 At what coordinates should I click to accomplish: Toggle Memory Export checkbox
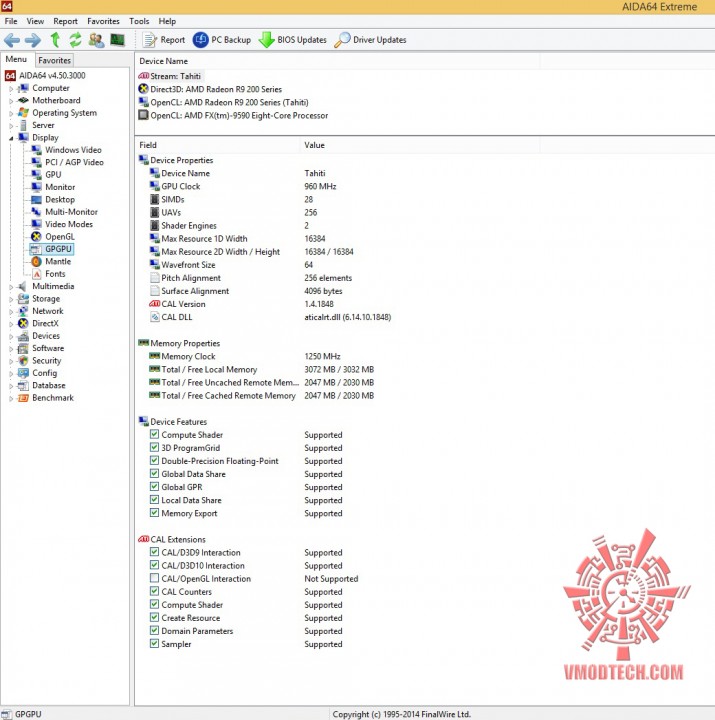coord(154,512)
